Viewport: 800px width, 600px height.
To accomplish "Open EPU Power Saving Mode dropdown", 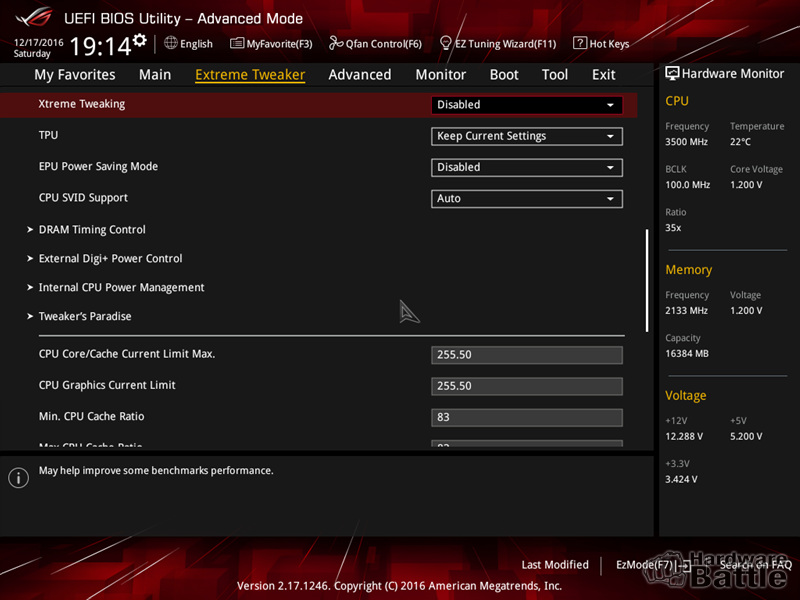I will pos(527,167).
